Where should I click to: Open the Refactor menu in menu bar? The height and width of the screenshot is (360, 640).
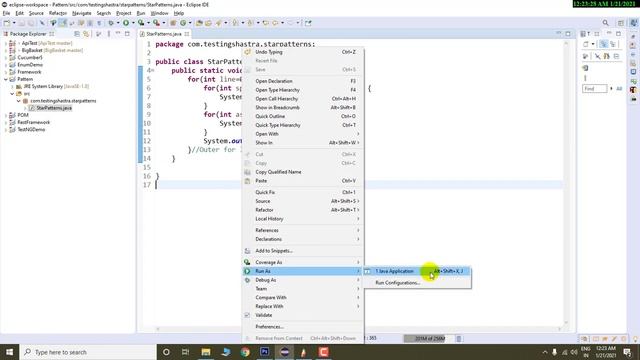tap(58, 13)
